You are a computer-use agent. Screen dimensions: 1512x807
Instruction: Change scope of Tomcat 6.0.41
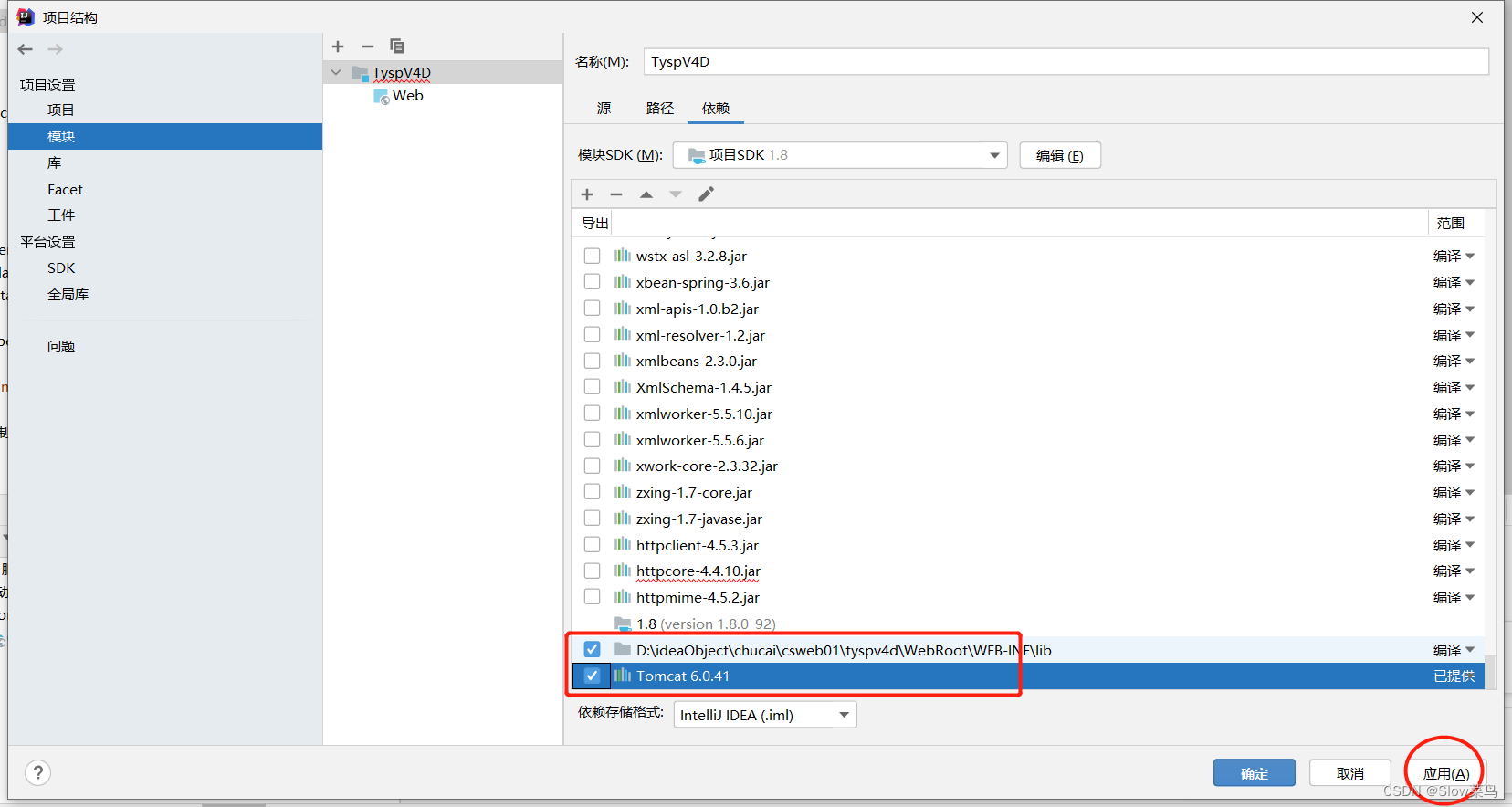(1454, 676)
